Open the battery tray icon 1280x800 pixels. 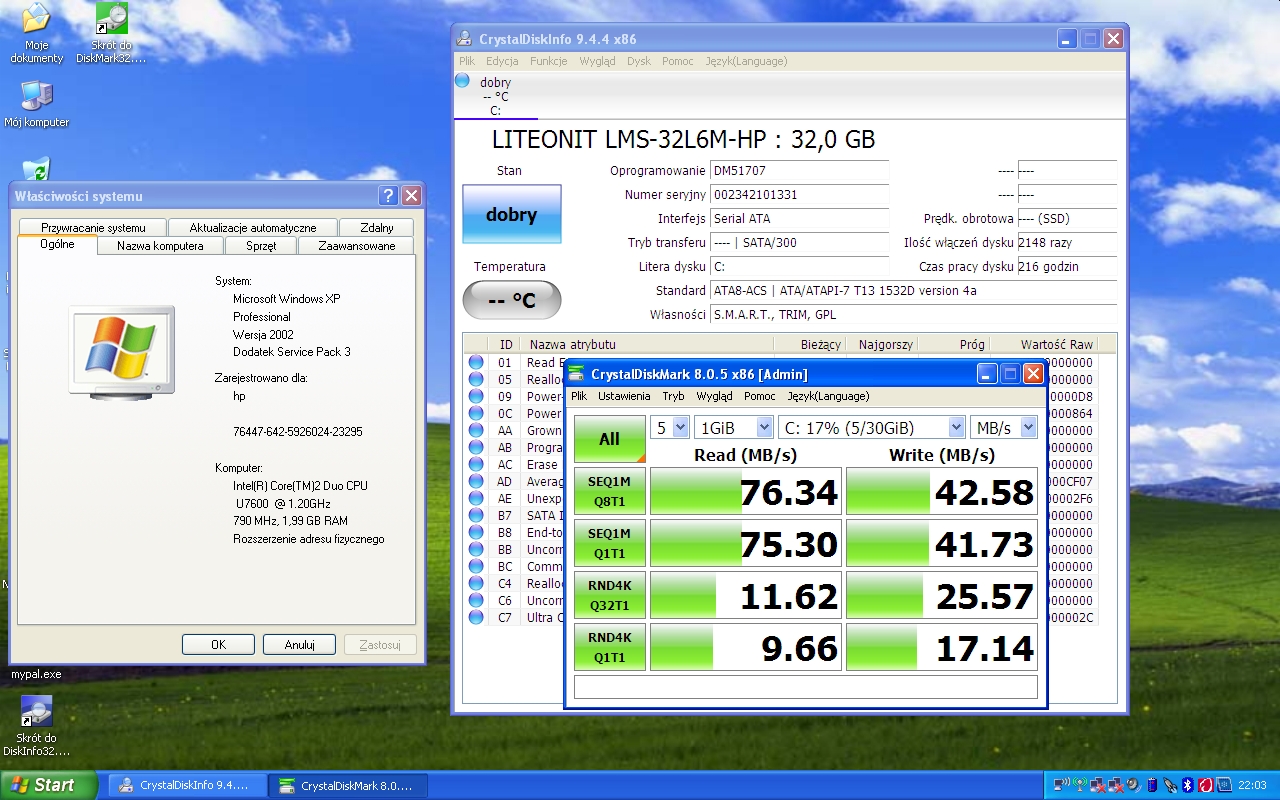pos(1152,784)
